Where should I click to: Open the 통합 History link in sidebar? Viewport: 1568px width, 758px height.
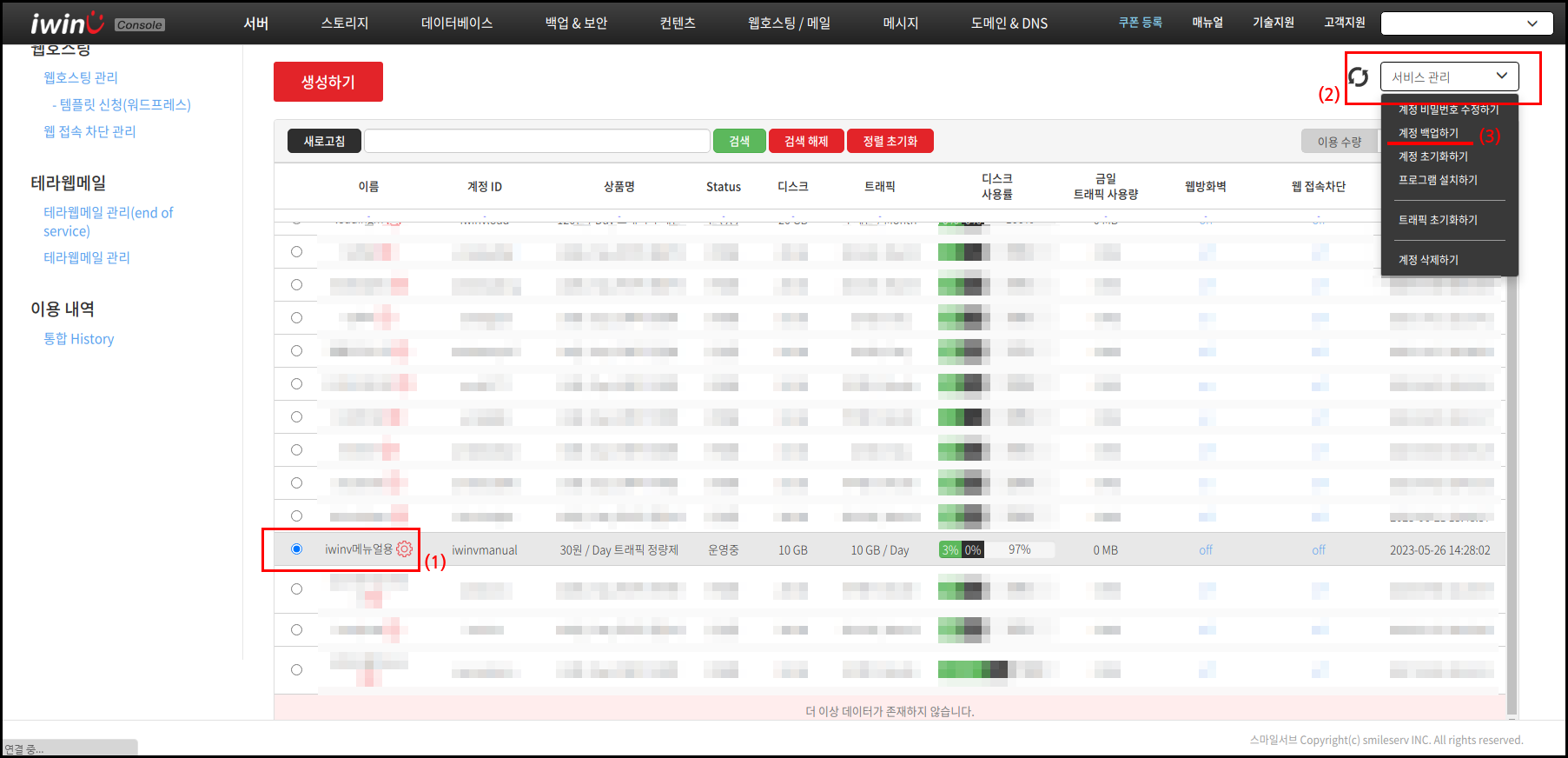(79, 339)
